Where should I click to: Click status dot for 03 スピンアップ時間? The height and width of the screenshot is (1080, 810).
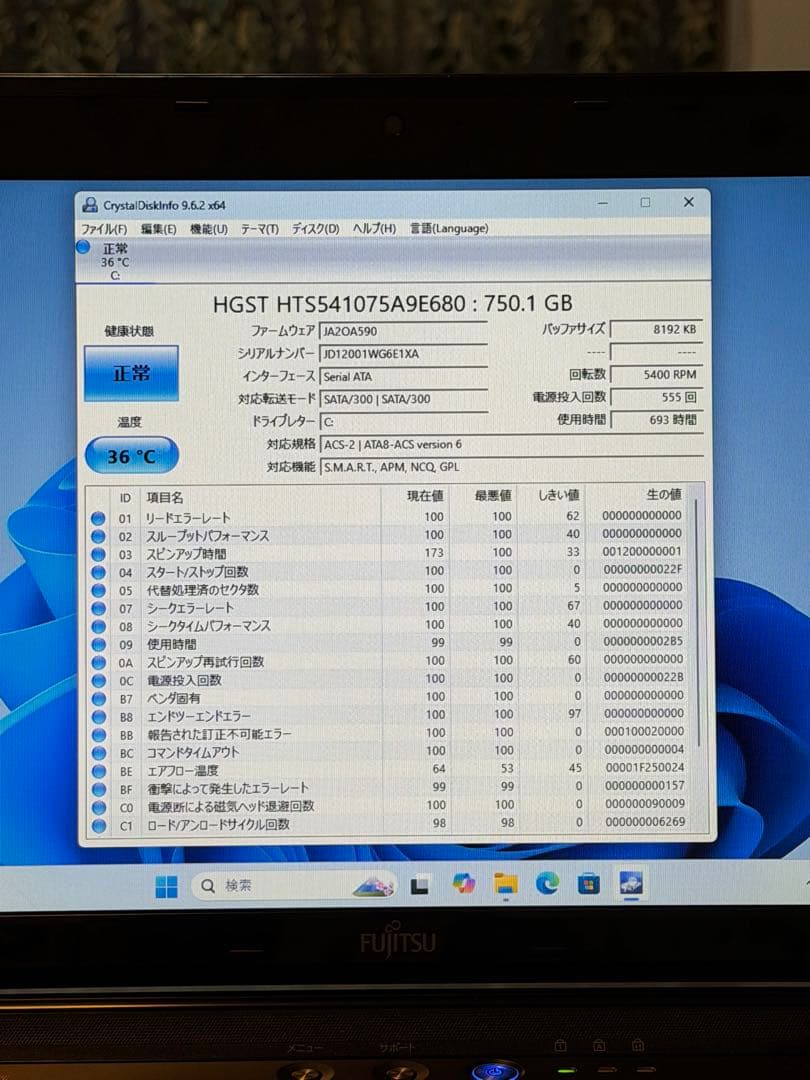coord(98,554)
